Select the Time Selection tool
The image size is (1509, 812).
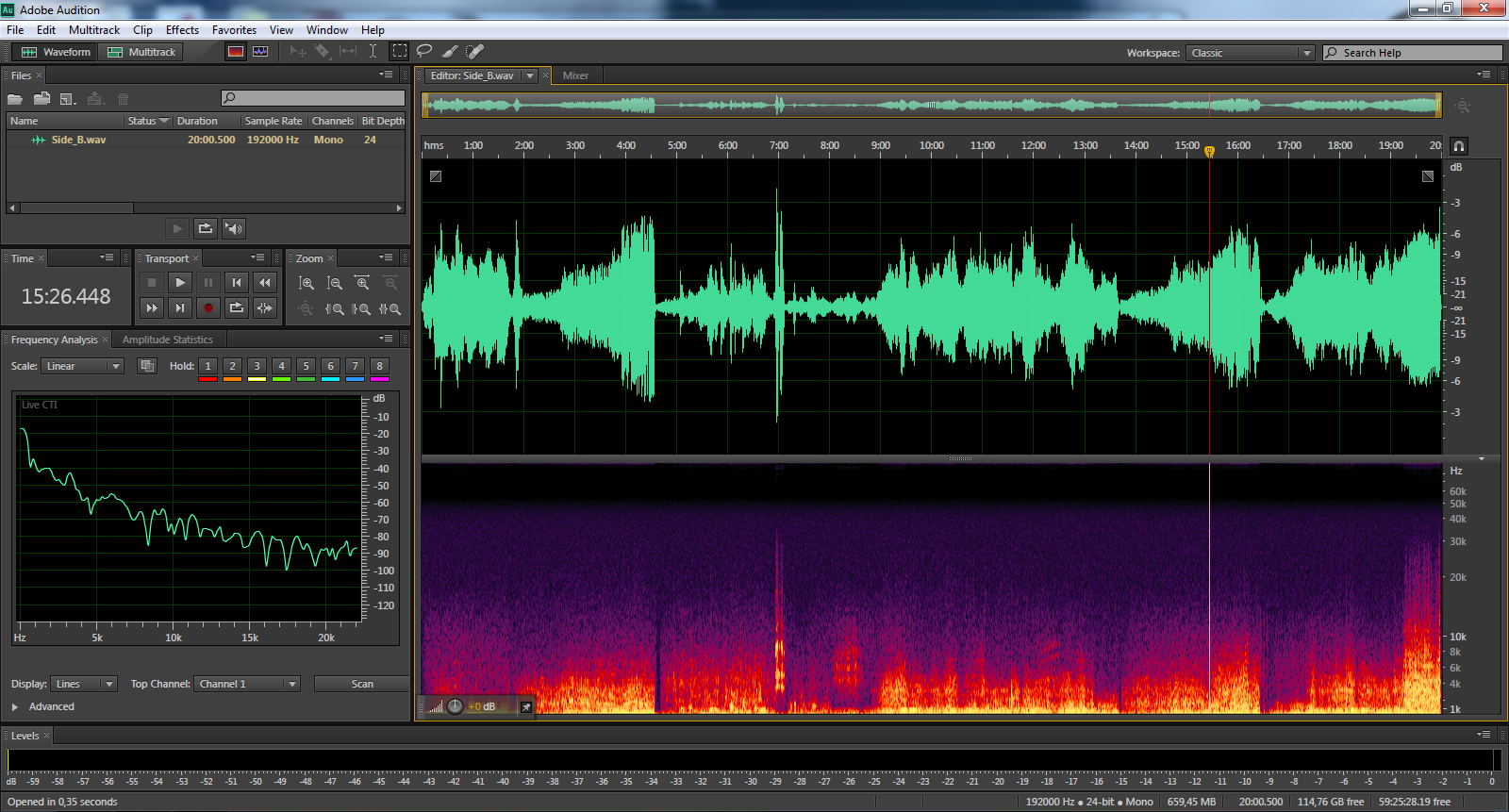coord(373,52)
